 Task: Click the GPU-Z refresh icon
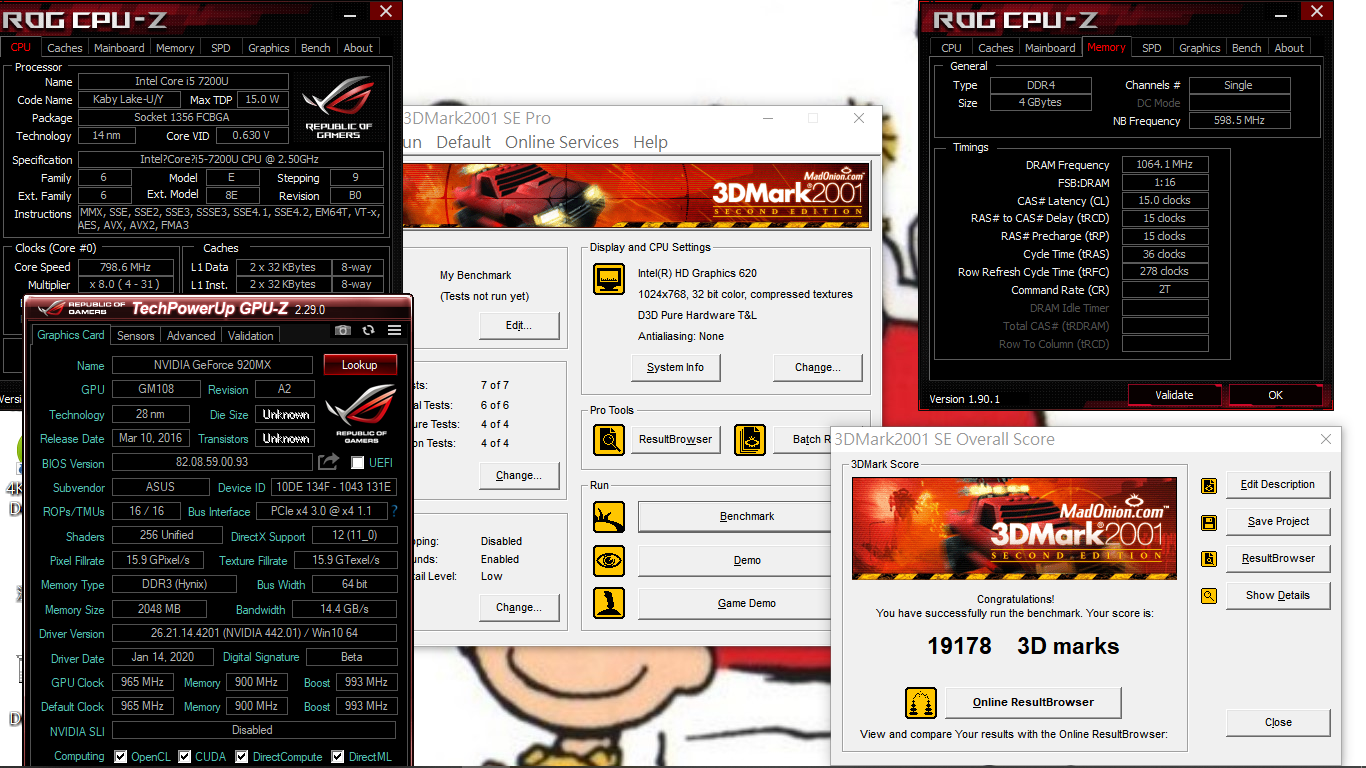tap(369, 330)
